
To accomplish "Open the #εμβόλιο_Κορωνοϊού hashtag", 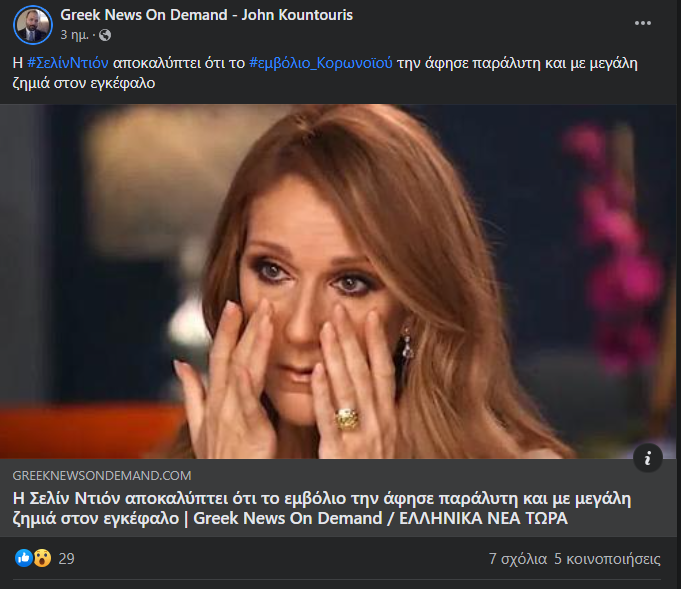I will click(321, 63).
